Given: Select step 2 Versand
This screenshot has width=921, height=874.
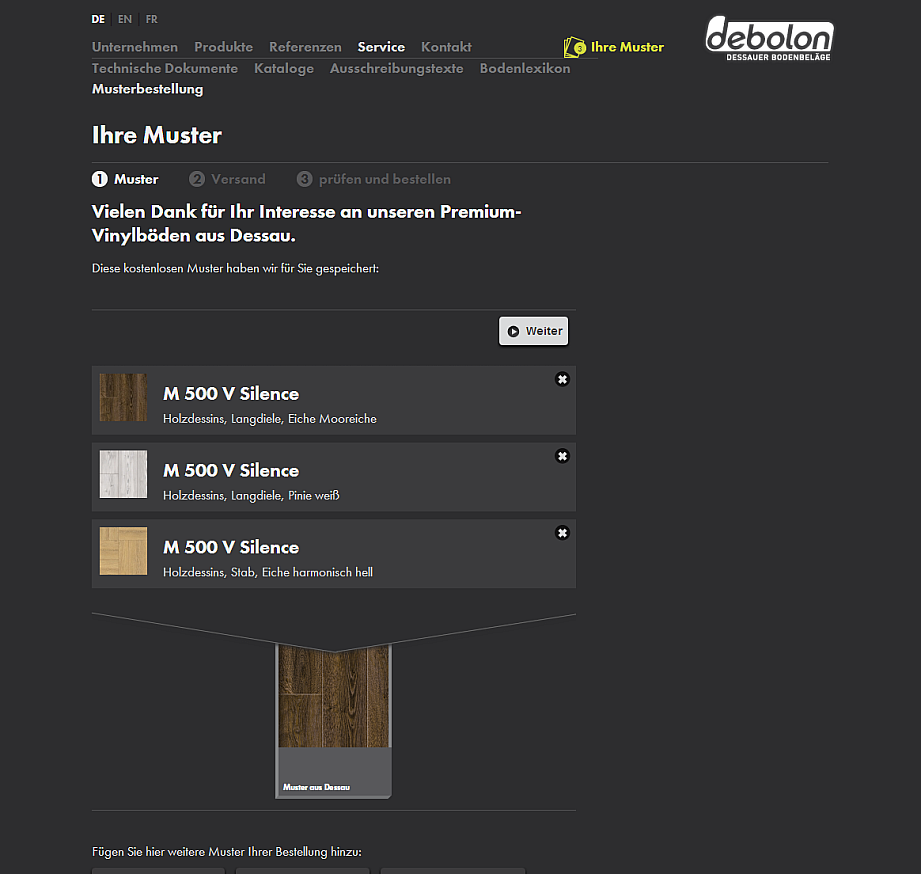Looking at the screenshot, I should (x=227, y=179).
